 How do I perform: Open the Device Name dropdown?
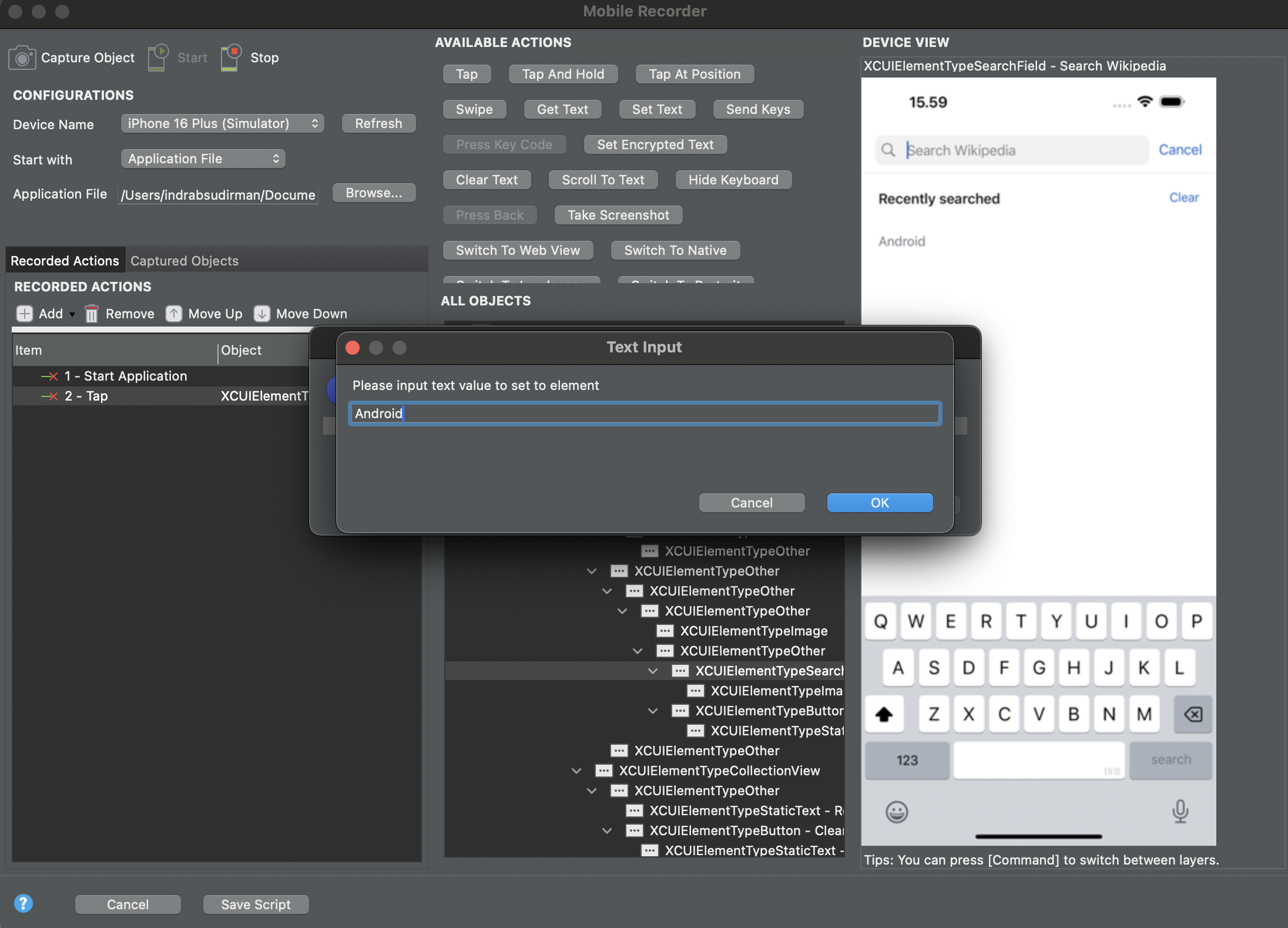pyautogui.click(x=222, y=123)
